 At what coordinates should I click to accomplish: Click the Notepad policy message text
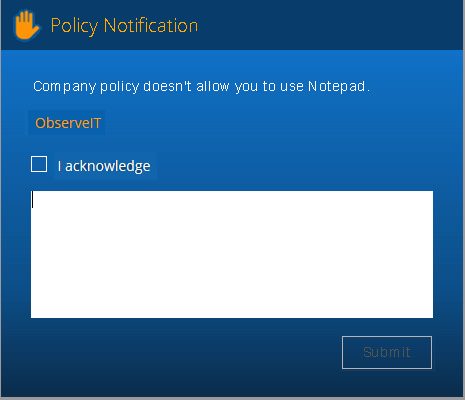(x=201, y=87)
